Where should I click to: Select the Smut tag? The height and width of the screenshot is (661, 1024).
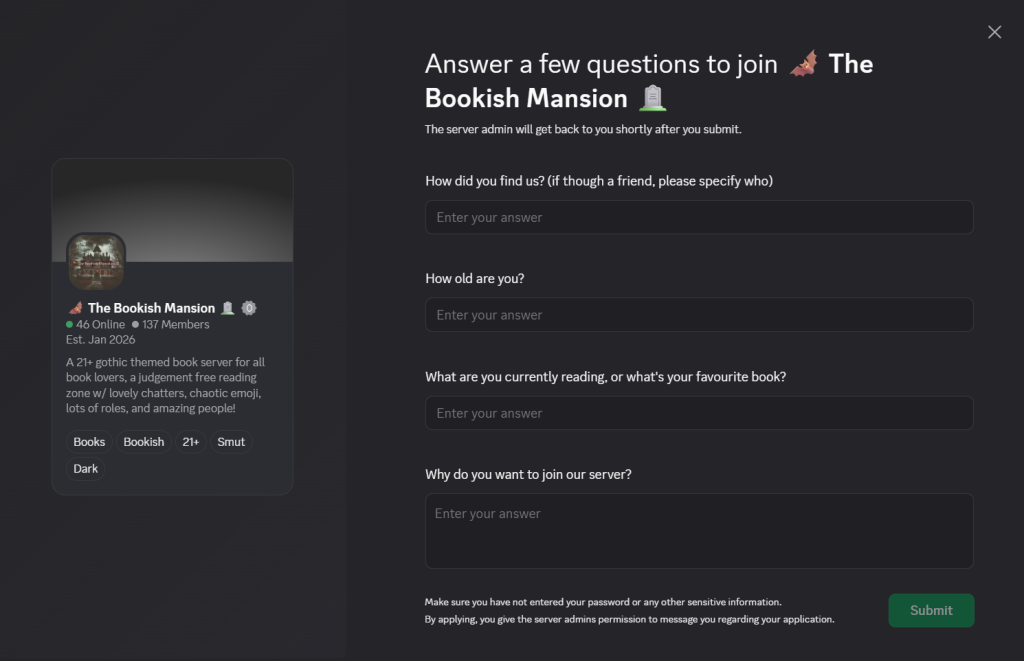point(231,442)
